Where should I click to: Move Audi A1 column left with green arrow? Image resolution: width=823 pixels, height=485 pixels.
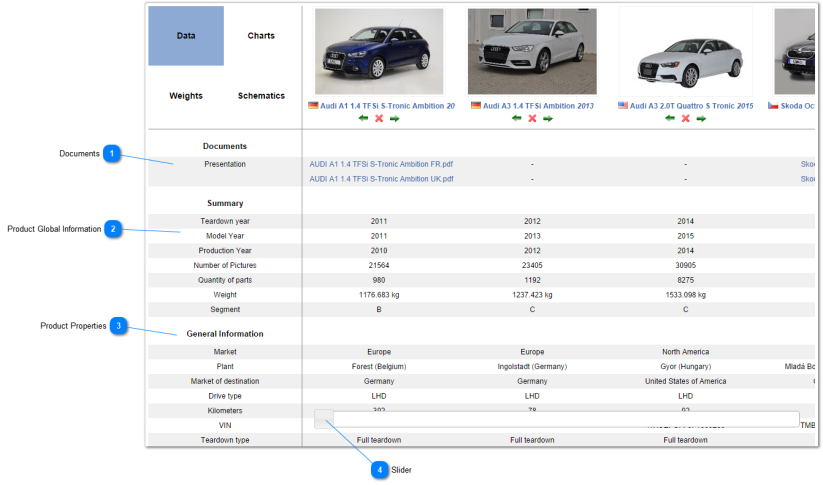tap(363, 118)
